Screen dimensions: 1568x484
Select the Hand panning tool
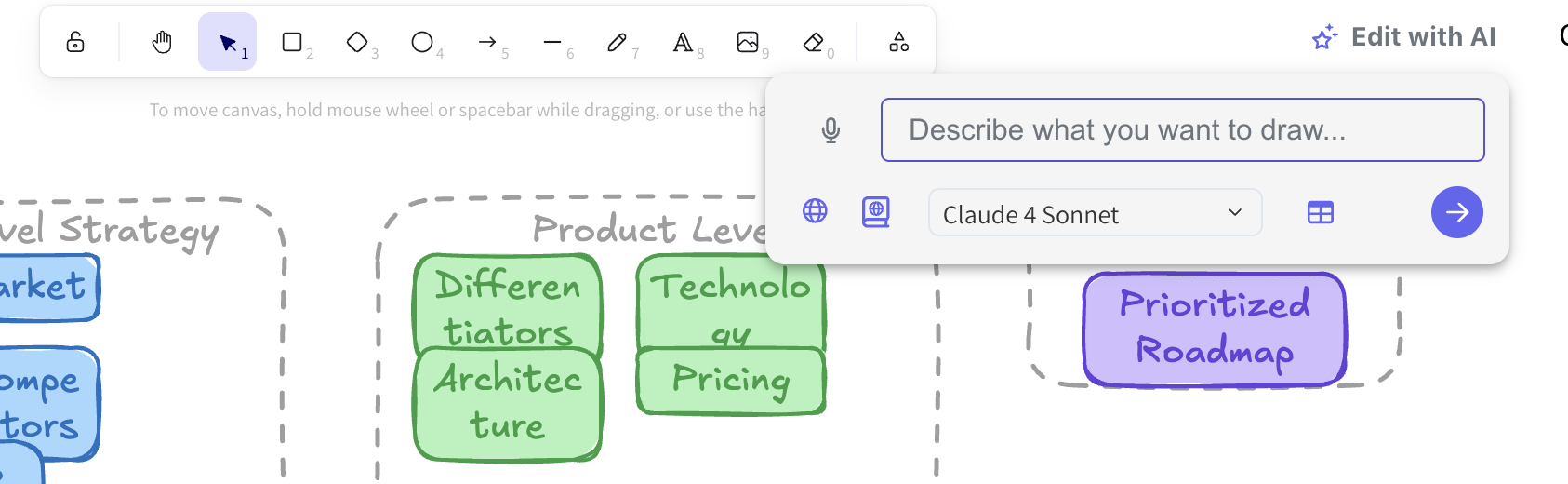point(162,42)
